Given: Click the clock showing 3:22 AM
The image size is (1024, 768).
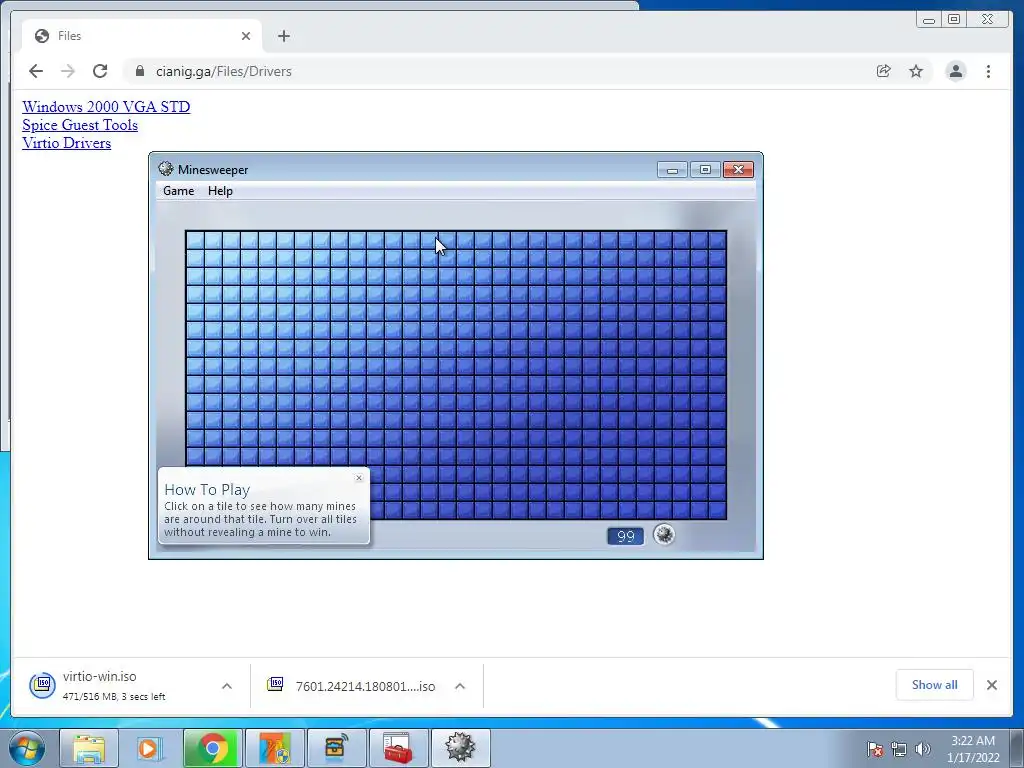Looking at the screenshot, I should [x=973, y=749].
